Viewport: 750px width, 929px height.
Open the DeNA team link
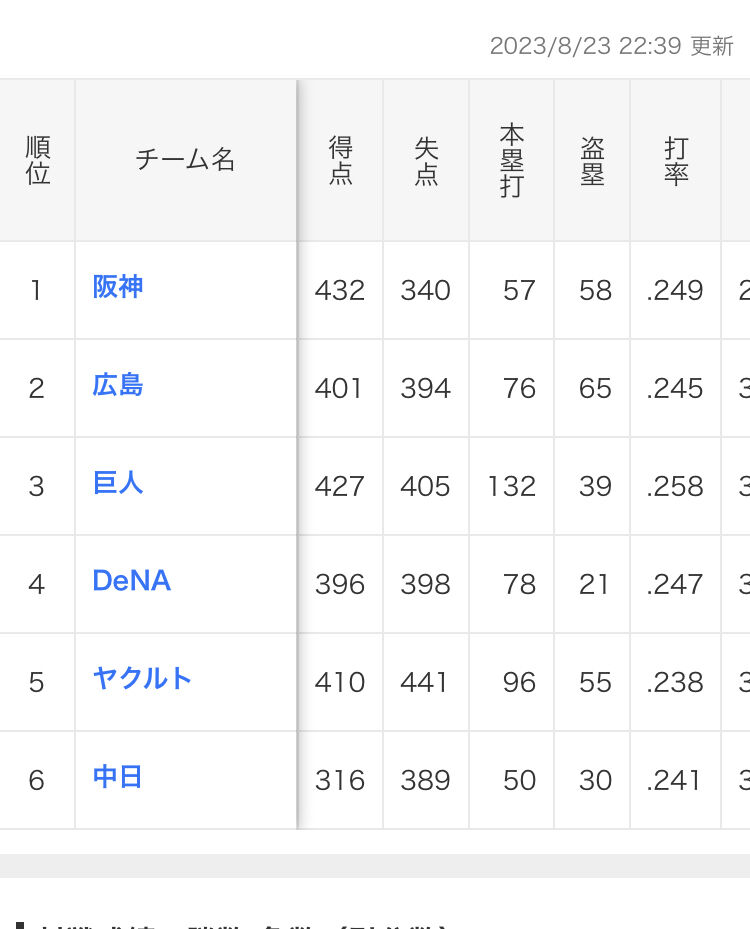click(132, 581)
